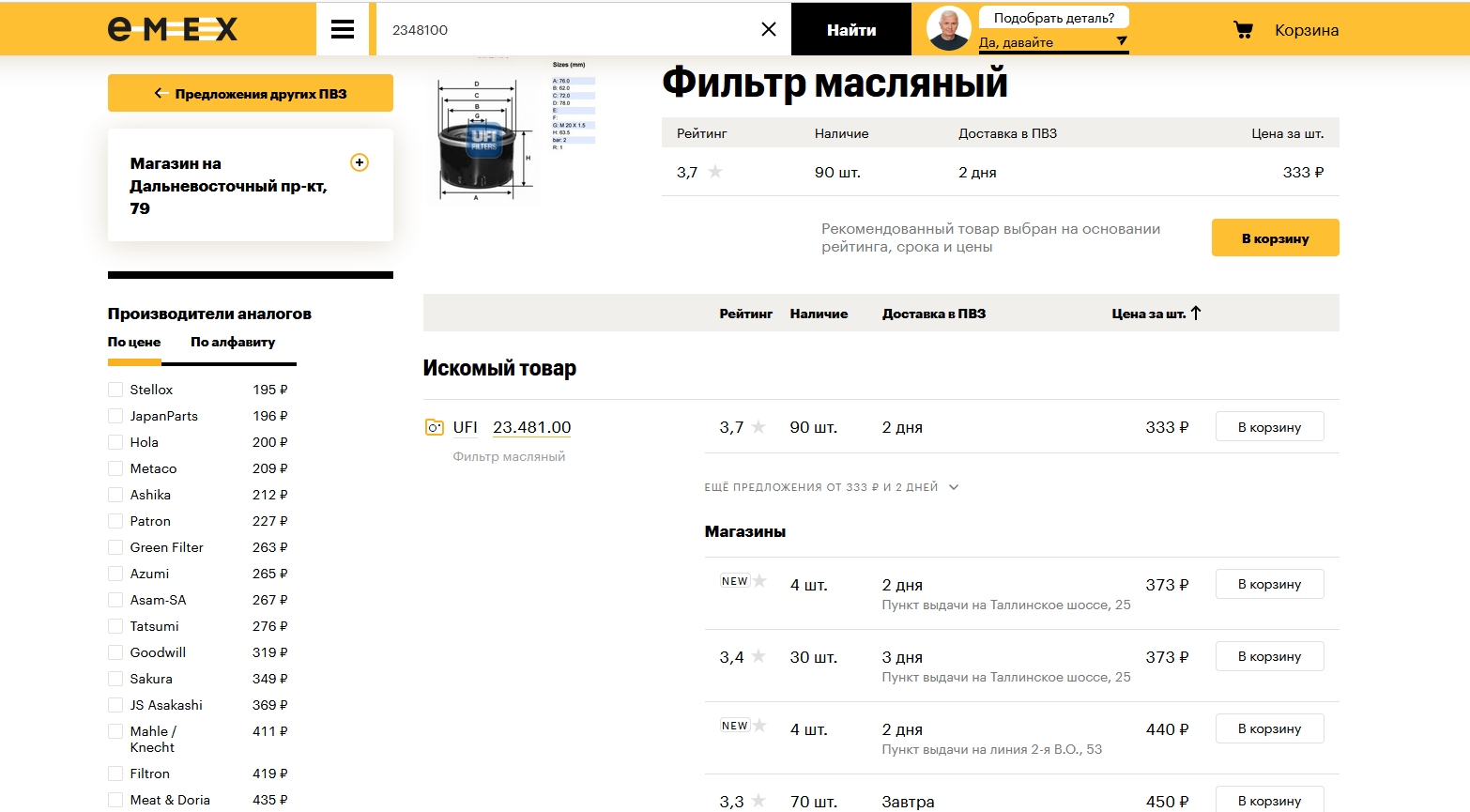The height and width of the screenshot is (812, 1470).
Task: Expand store with the plus icon
Action: (x=359, y=162)
